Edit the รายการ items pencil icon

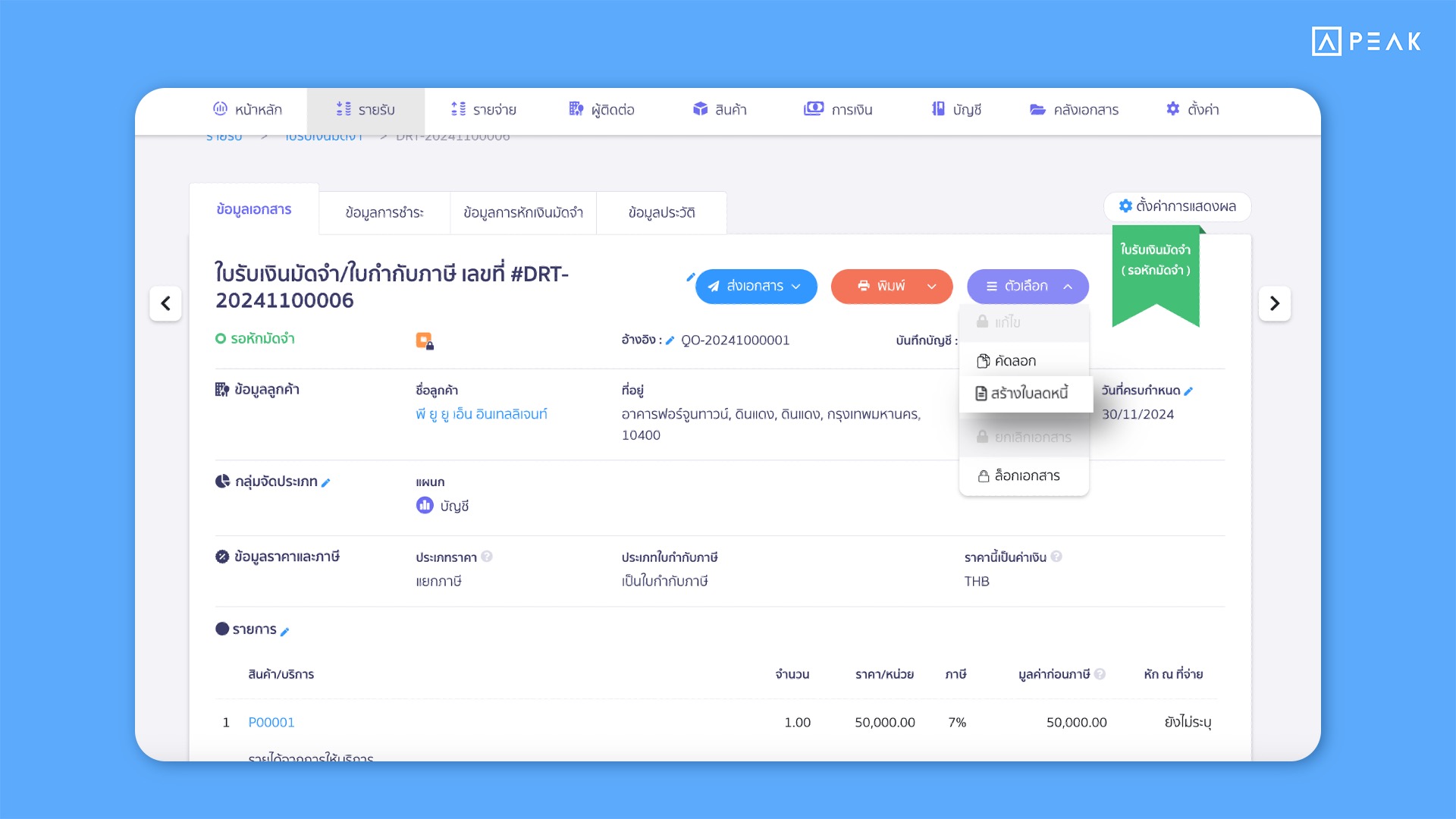coord(284,631)
